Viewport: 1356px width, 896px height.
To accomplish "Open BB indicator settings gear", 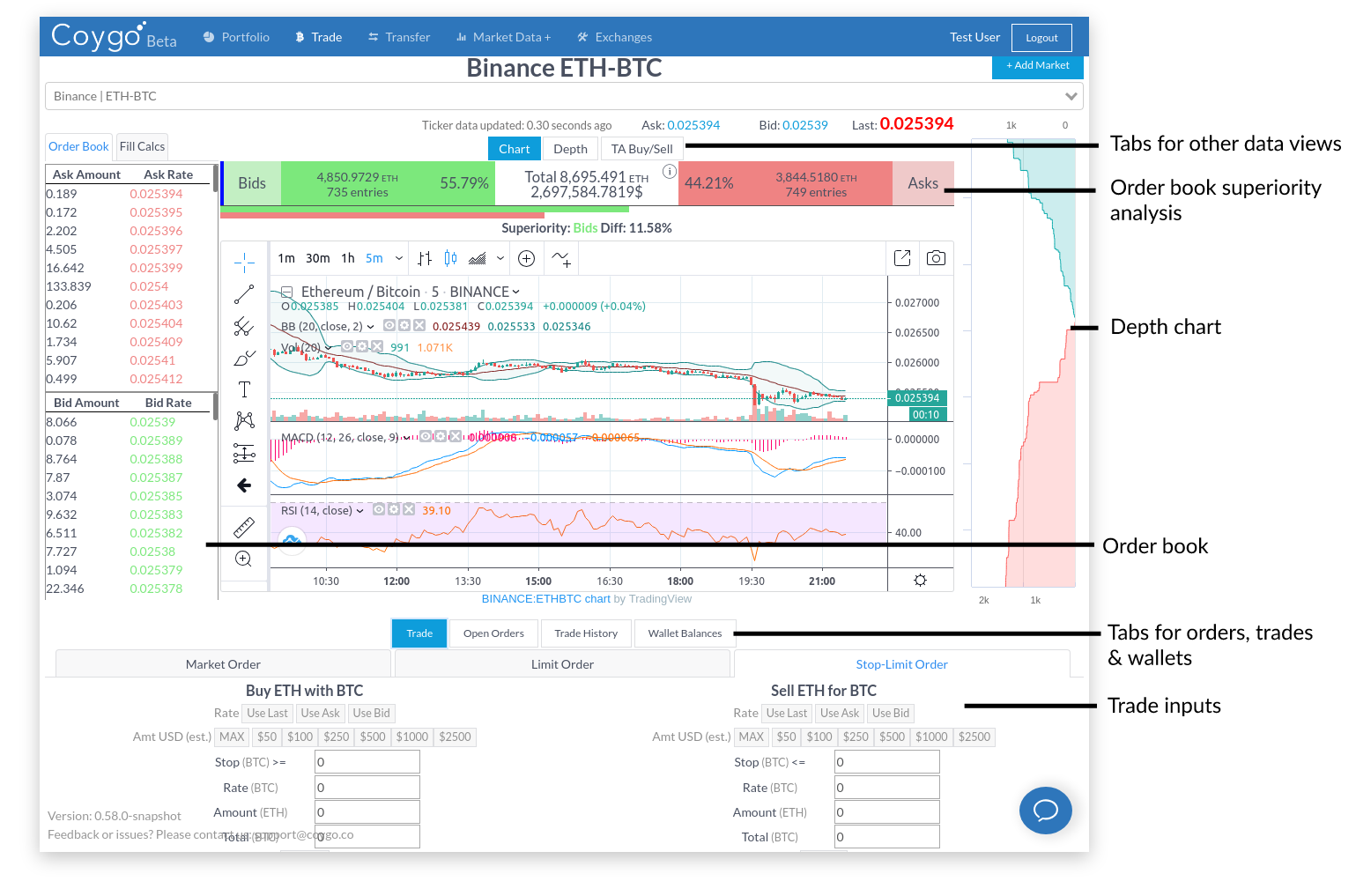I will [404, 325].
